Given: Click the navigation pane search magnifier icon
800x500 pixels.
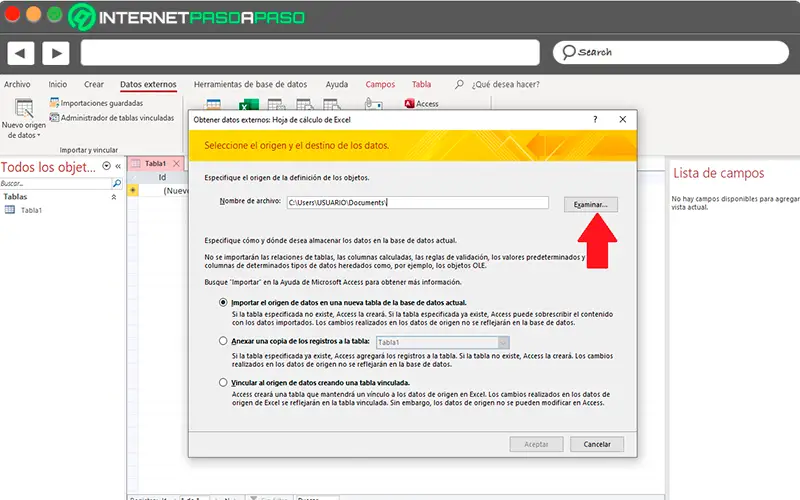Looking at the screenshot, I should [117, 183].
